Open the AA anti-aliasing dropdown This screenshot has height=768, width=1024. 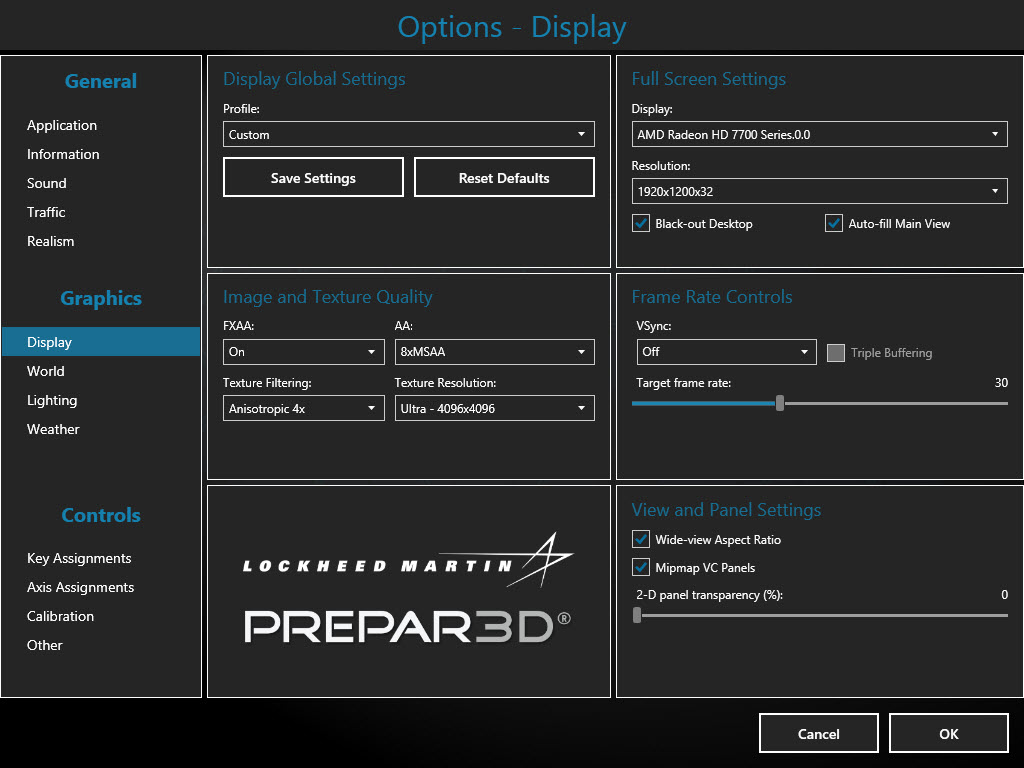click(x=494, y=352)
